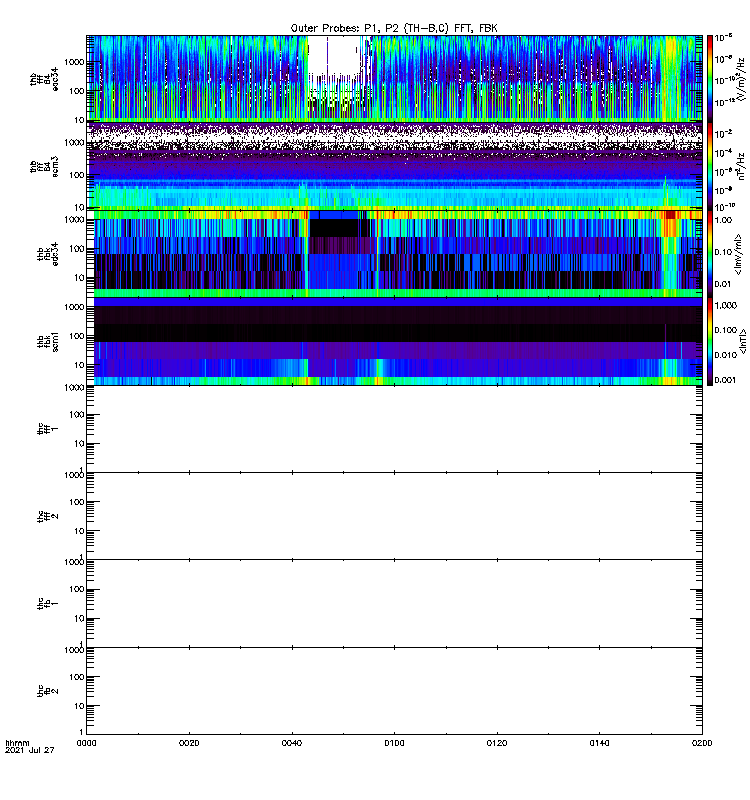The height and width of the screenshot is (800, 750).
Task: Click the time axis label '0040'
Action: click(292, 743)
